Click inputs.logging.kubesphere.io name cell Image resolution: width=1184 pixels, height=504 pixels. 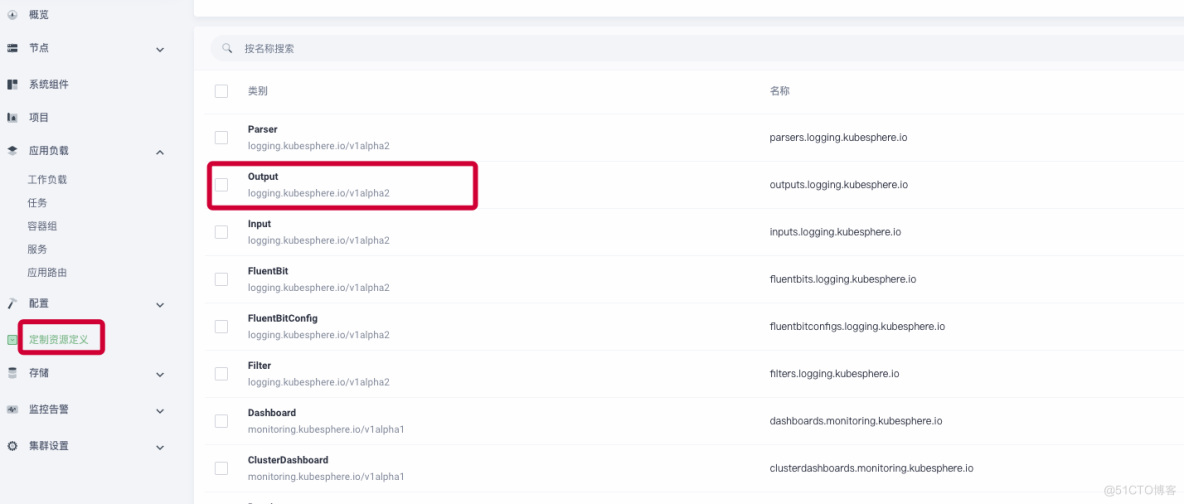coord(835,232)
